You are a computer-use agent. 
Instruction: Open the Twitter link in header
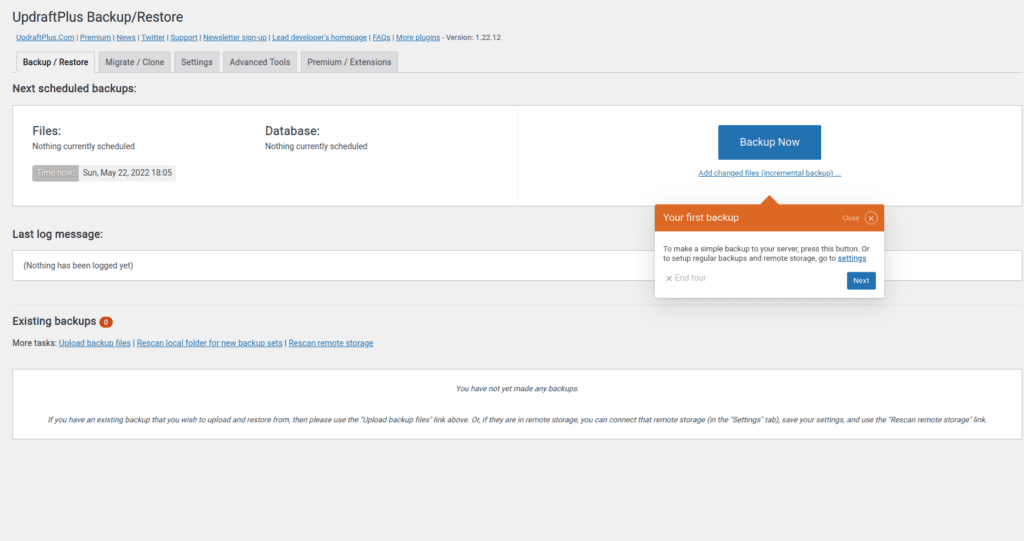click(x=153, y=37)
